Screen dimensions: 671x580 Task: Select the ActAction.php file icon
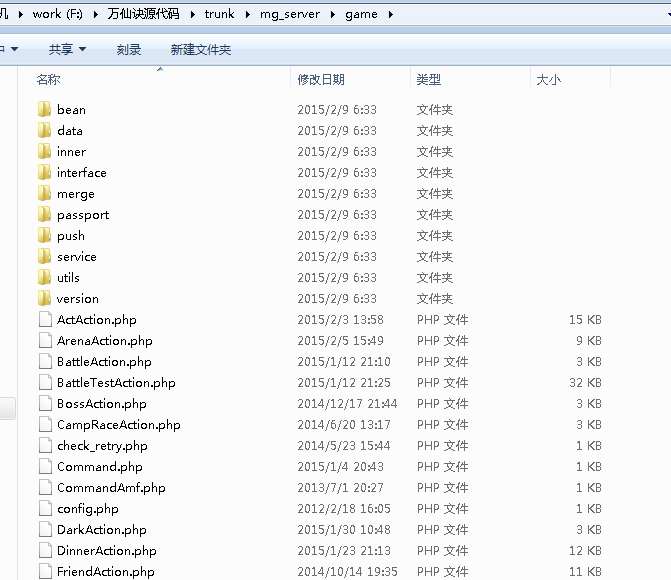(x=44, y=320)
